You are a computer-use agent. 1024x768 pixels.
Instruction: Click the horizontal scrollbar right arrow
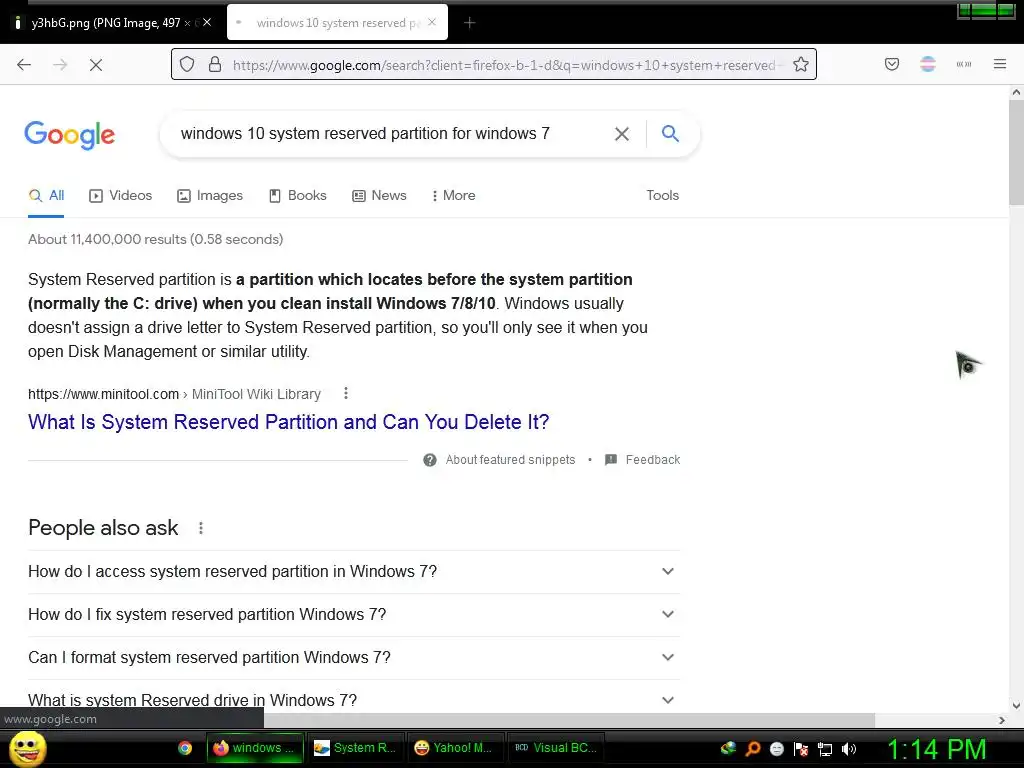1002,720
